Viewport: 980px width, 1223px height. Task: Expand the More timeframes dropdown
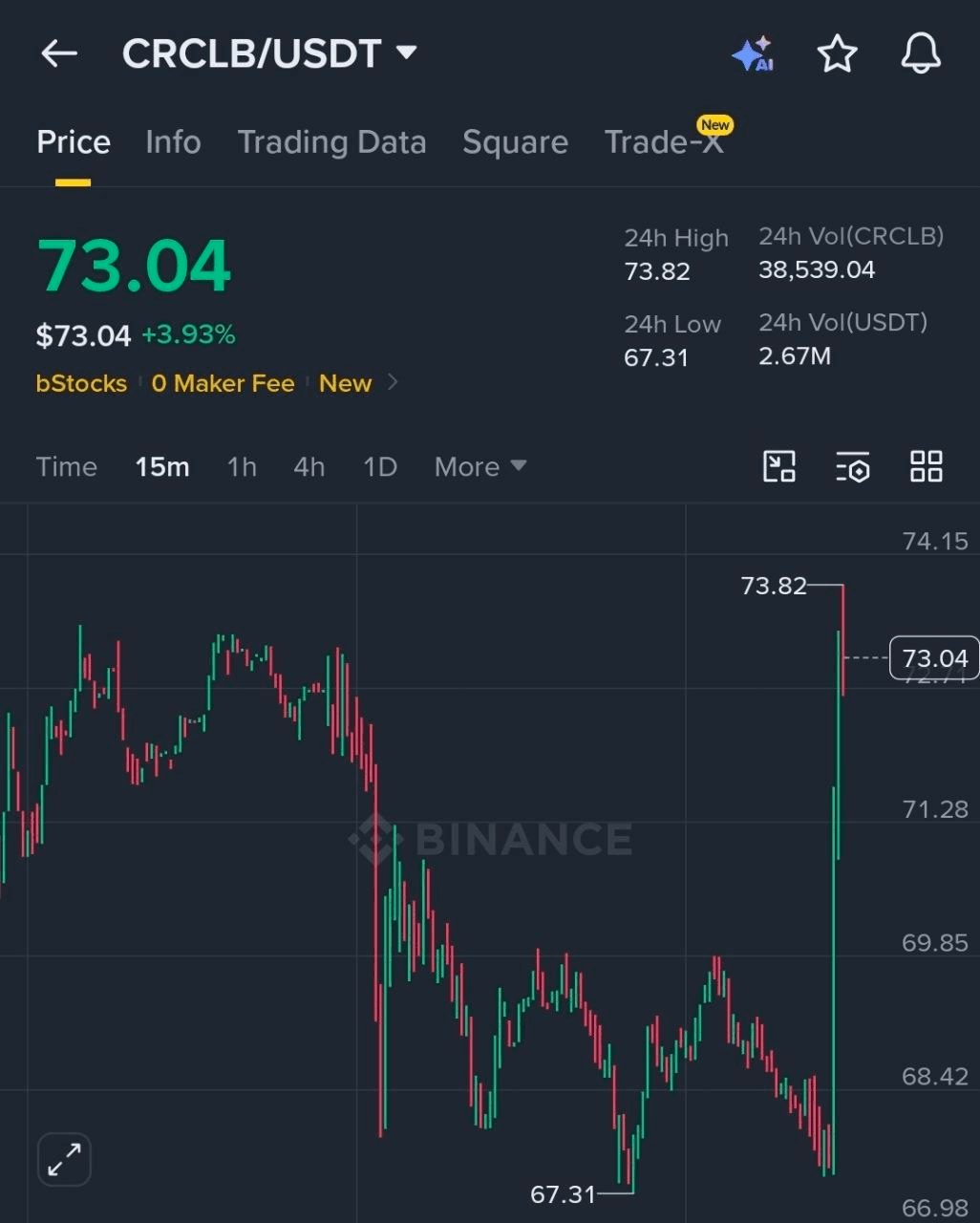click(x=480, y=466)
